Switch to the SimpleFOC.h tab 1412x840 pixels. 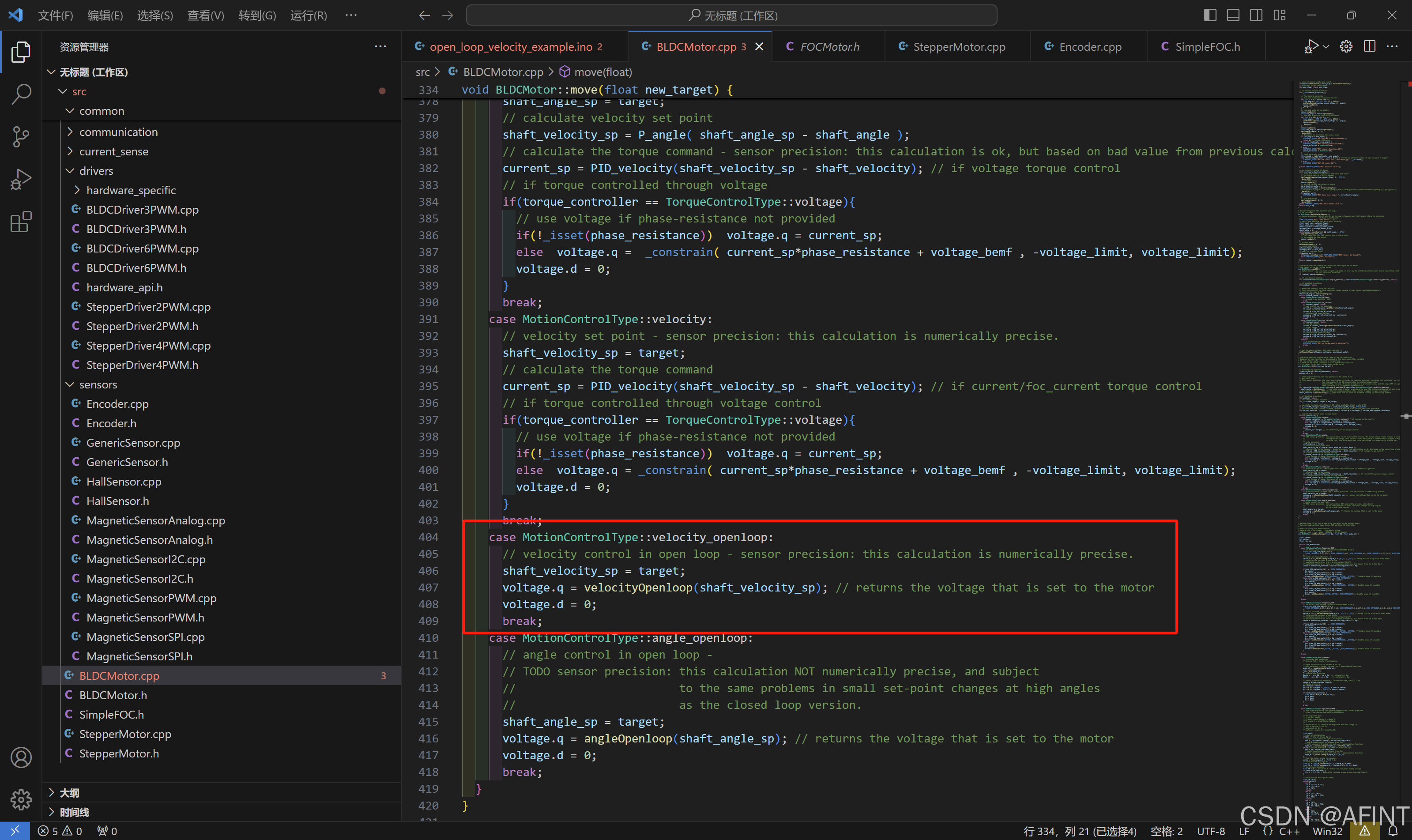click(x=1206, y=46)
